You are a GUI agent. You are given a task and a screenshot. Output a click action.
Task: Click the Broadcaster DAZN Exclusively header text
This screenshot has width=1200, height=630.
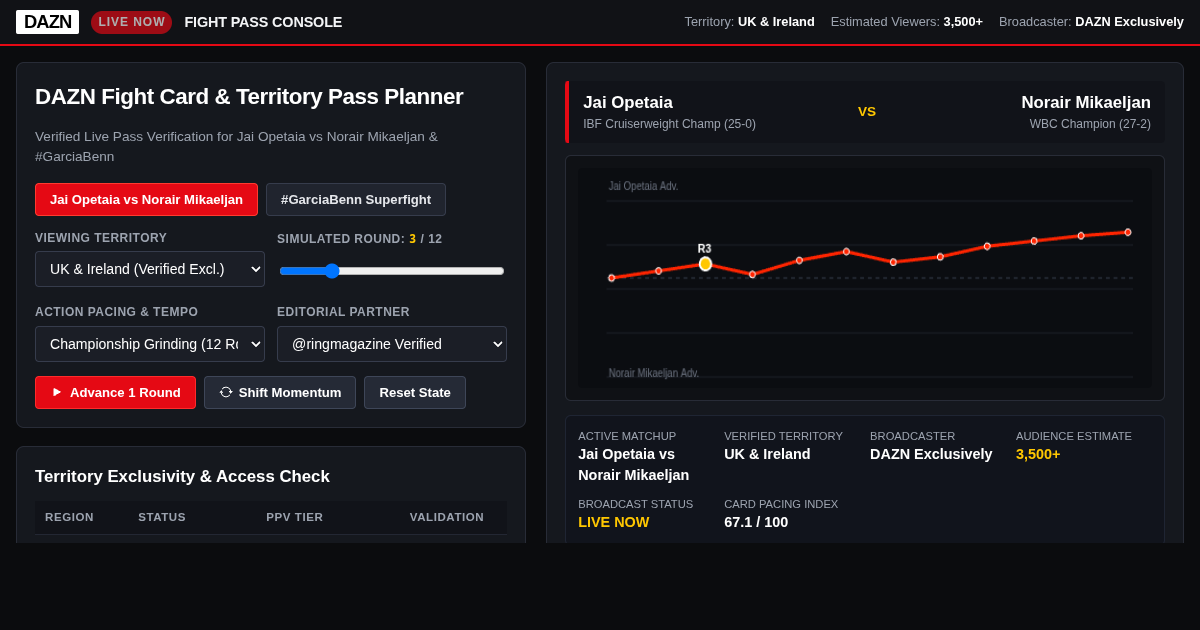(1091, 22)
